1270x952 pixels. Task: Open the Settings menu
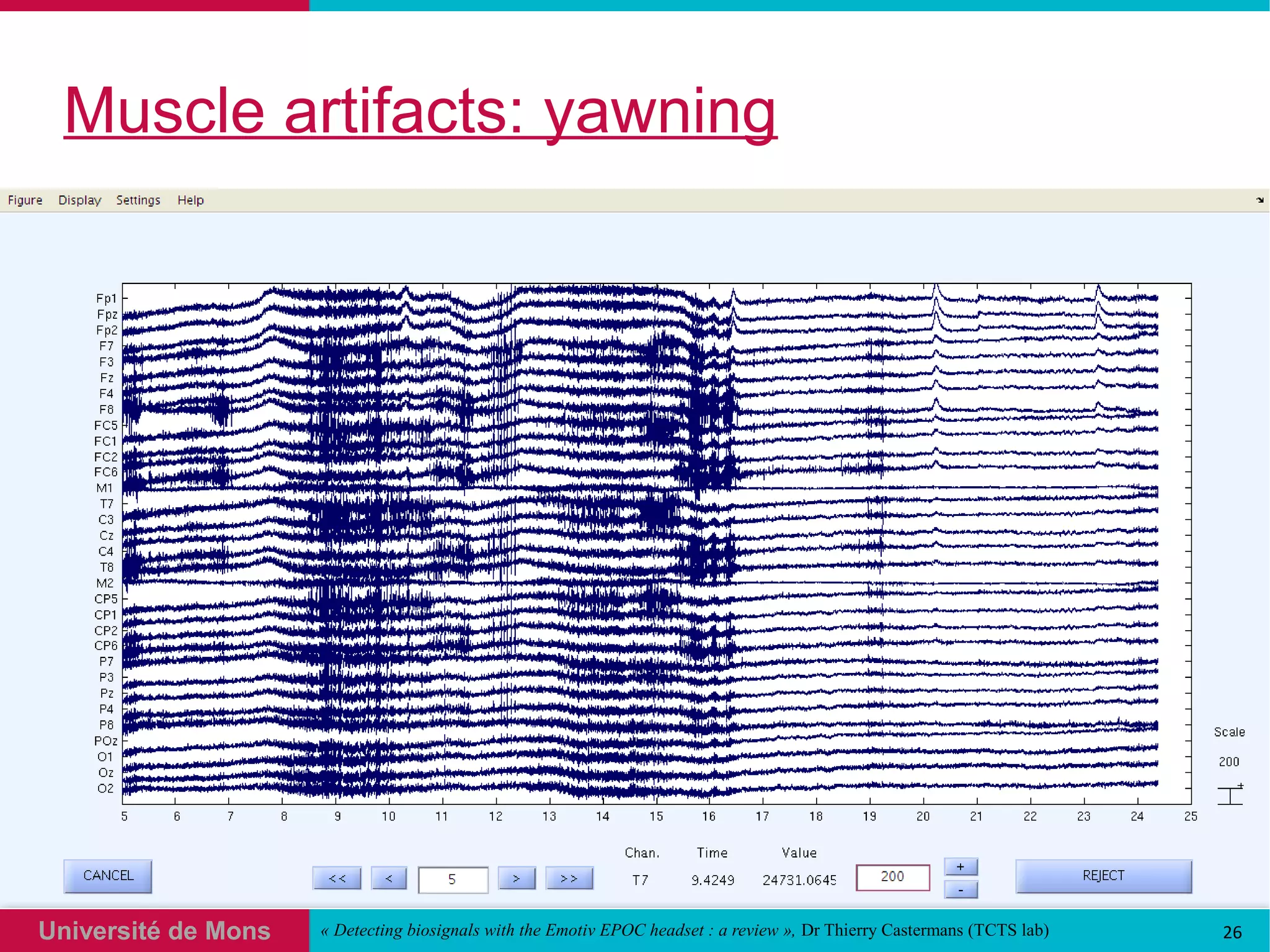point(138,200)
